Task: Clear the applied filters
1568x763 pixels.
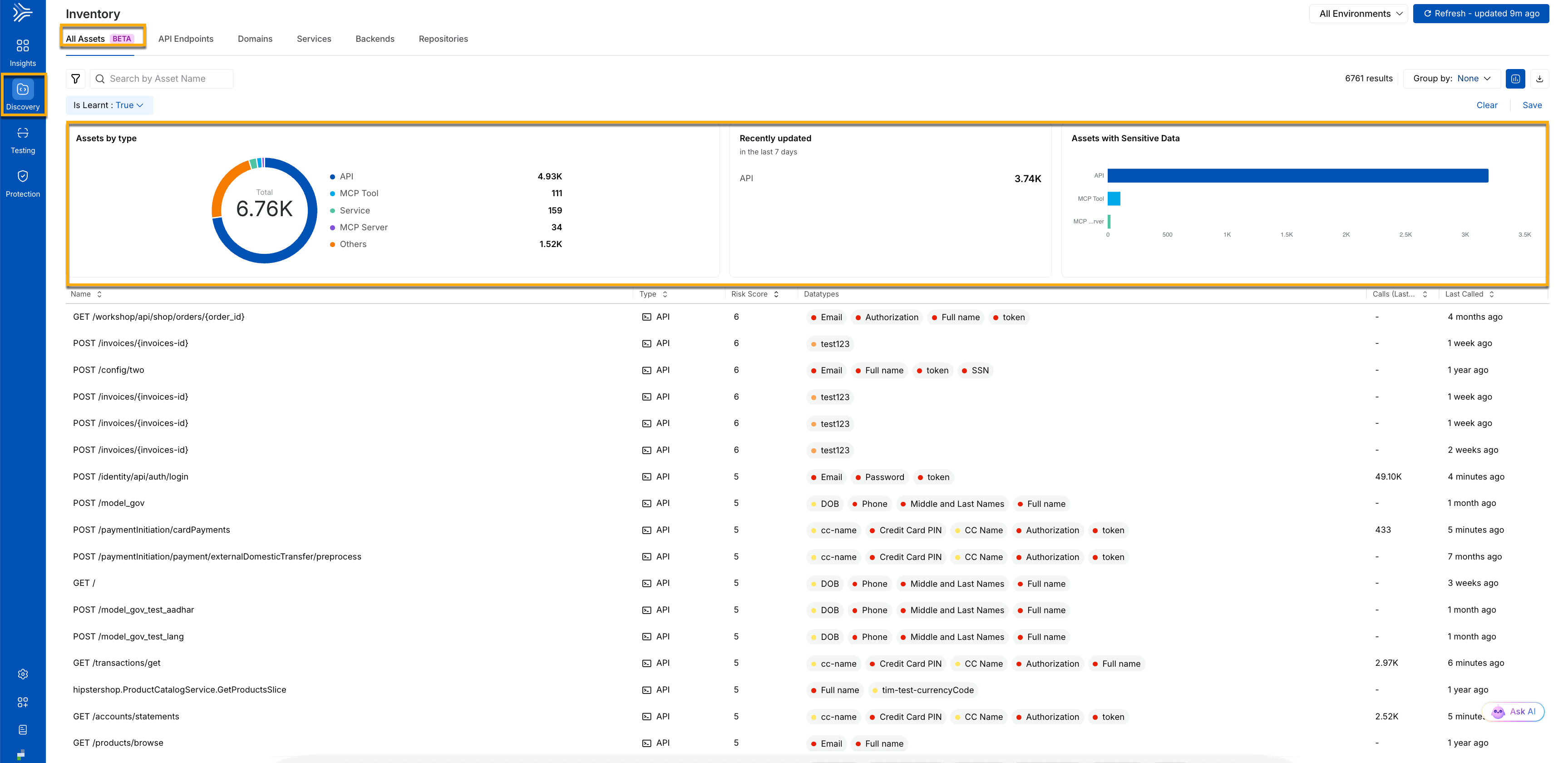Action: [x=1486, y=105]
